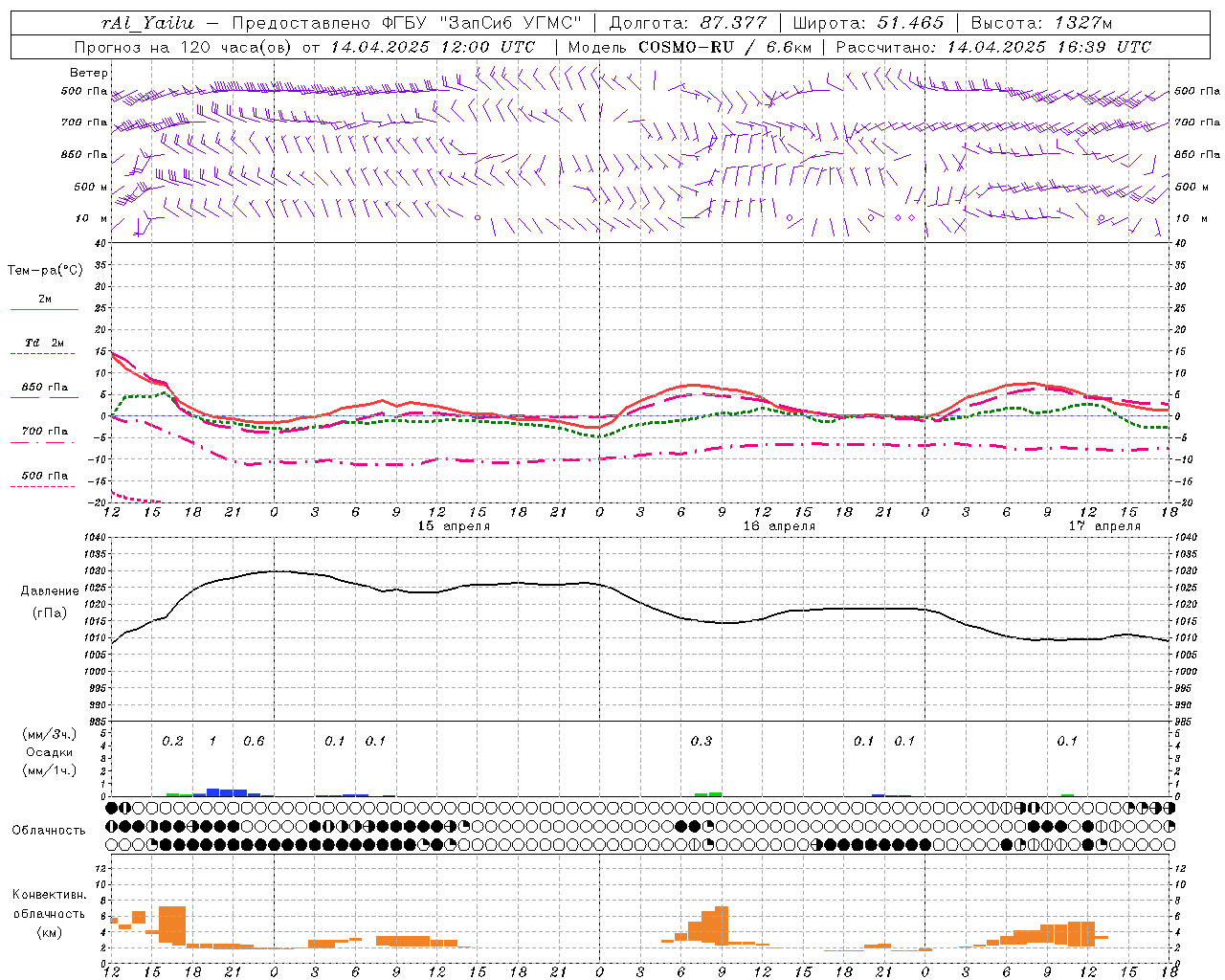1225x980 pixels.
Task: Click the '17 апреля' date label
Action: pyautogui.click(x=1104, y=526)
